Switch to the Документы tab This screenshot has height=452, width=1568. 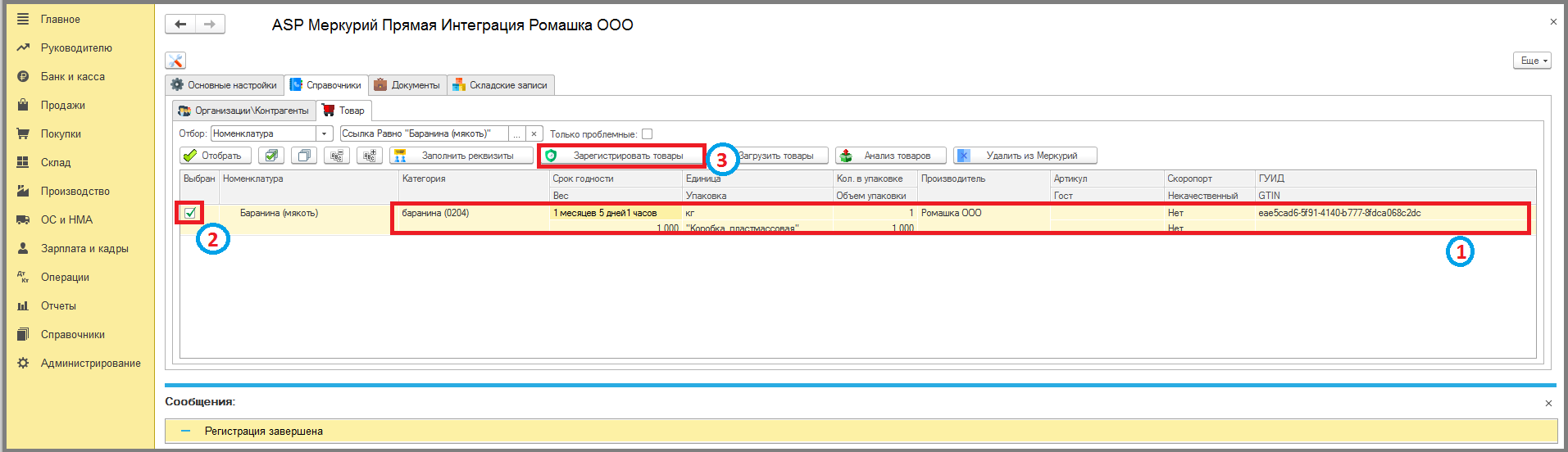tap(407, 85)
